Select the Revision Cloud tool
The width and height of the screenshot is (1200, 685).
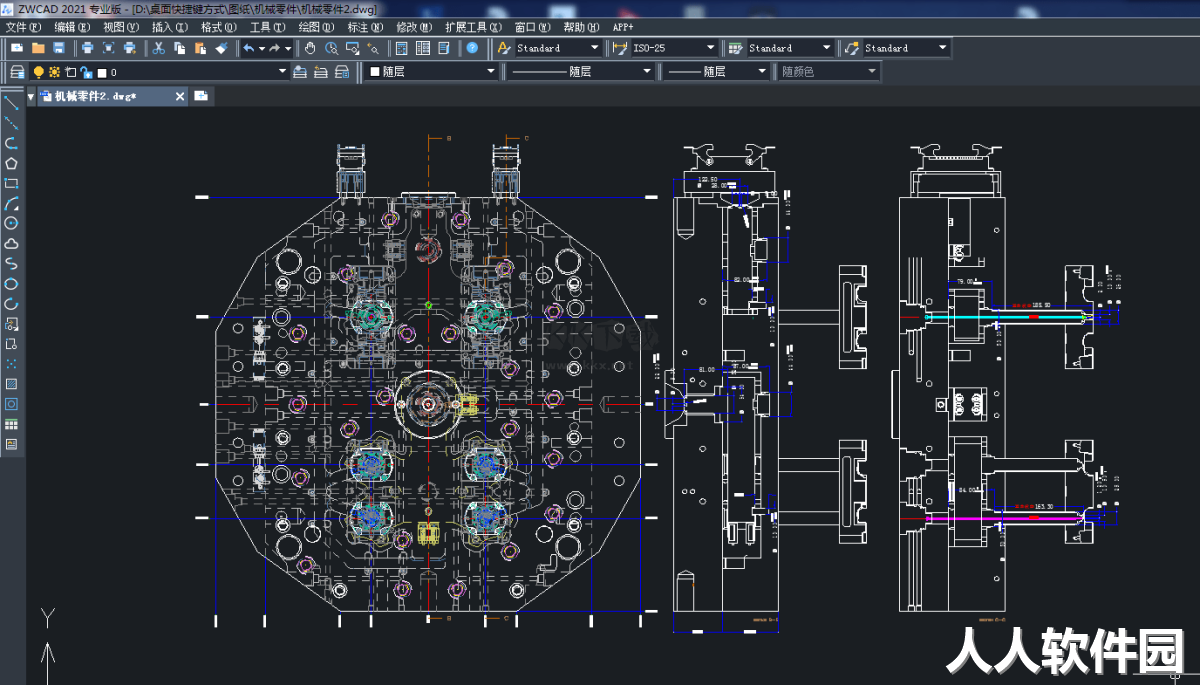pyautogui.click(x=12, y=243)
